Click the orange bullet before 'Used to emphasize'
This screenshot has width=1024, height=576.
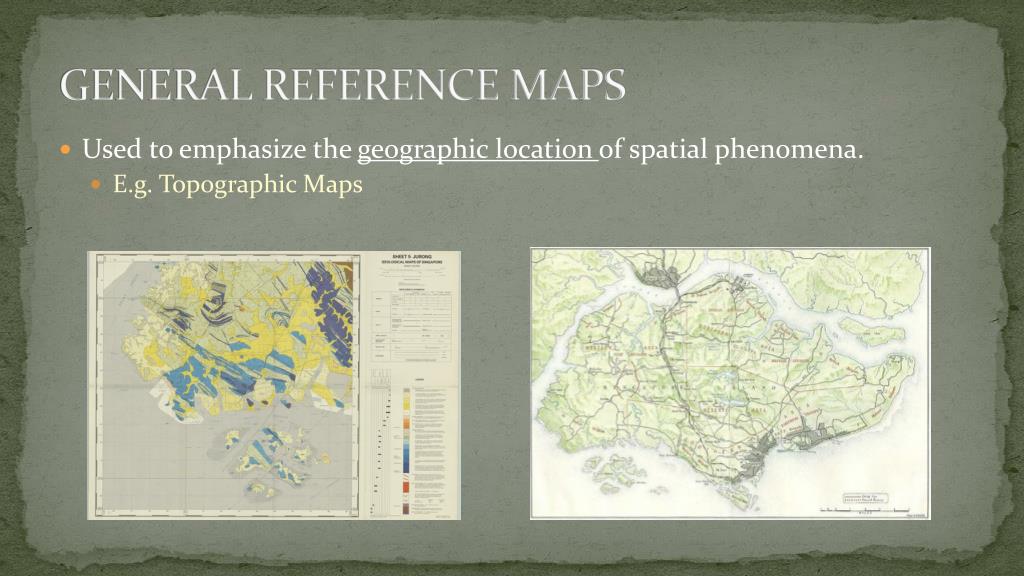[65, 150]
